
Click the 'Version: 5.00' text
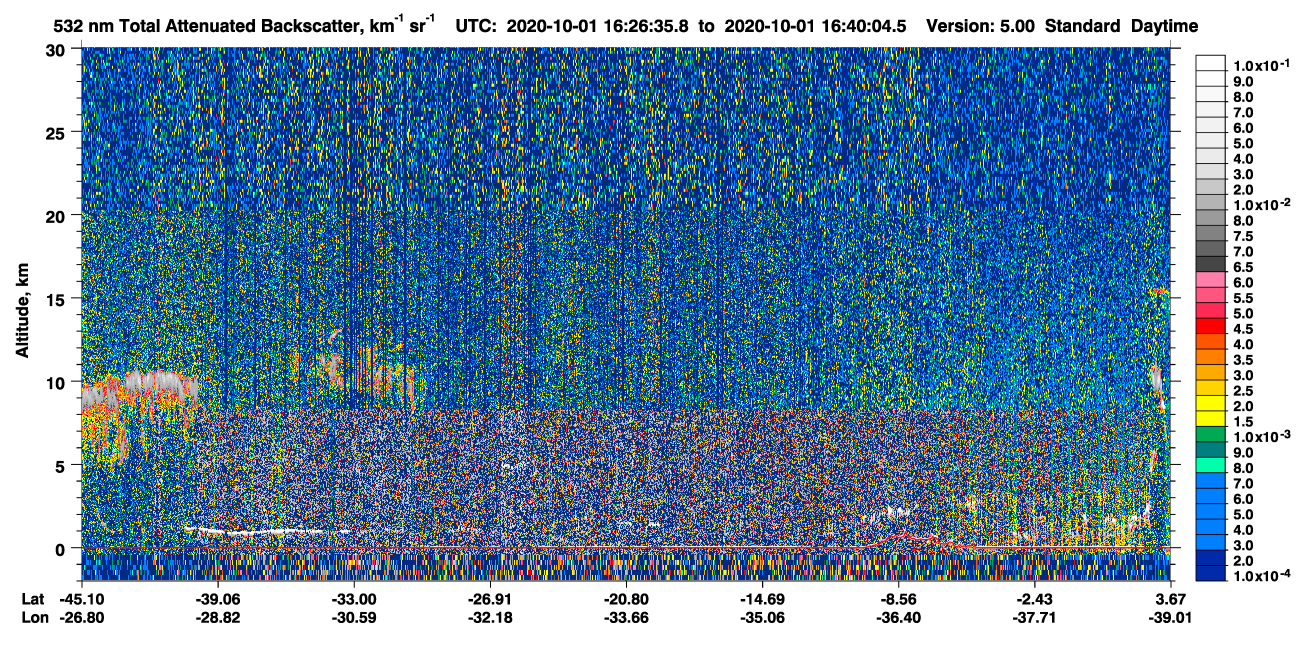pos(981,26)
